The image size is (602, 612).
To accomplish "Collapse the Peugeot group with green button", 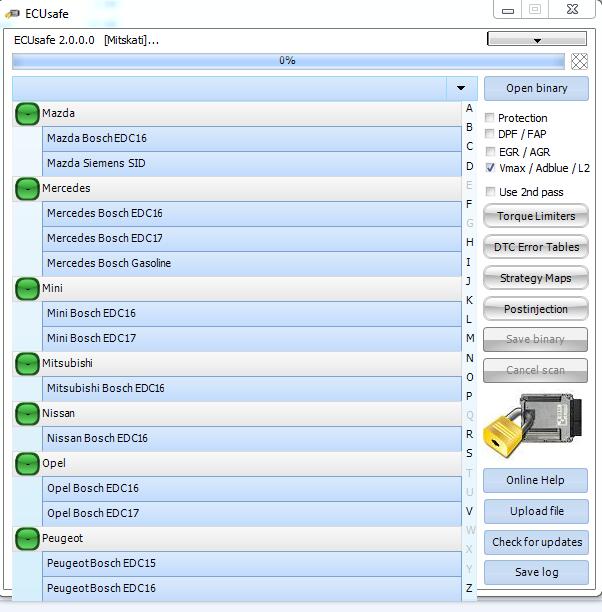I will click(27, 539).
